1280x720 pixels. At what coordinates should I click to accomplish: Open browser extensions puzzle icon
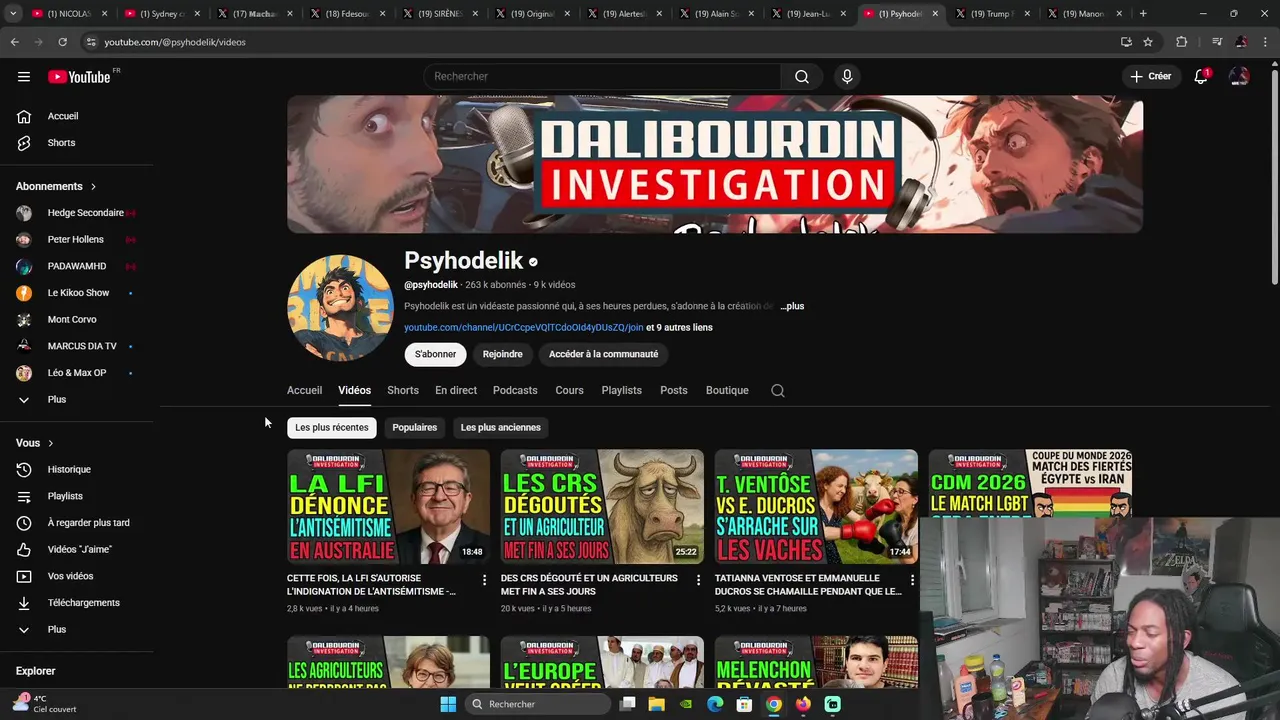[x=1182, y=42]
